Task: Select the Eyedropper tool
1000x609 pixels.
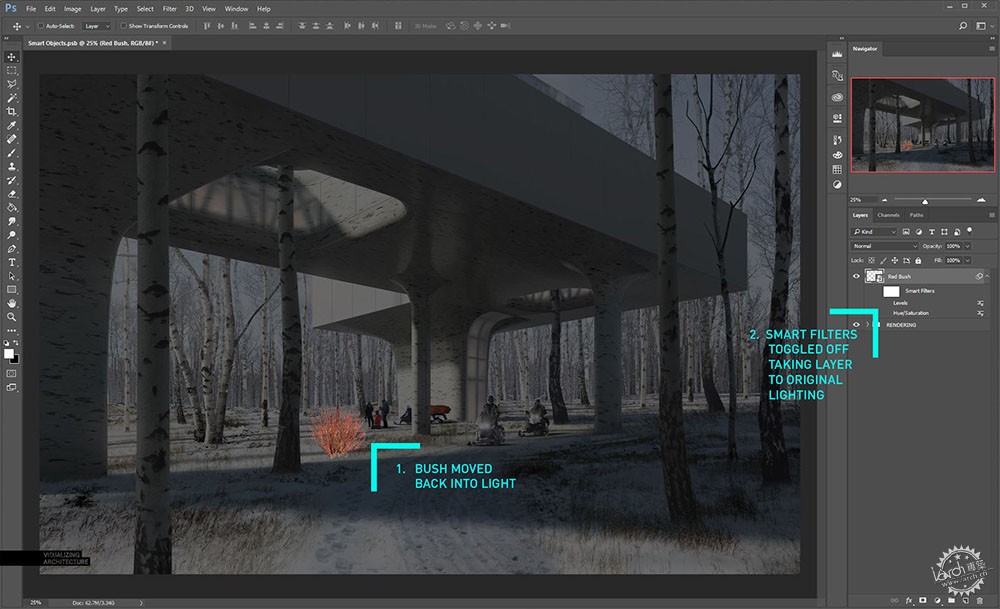Action: 11,126
